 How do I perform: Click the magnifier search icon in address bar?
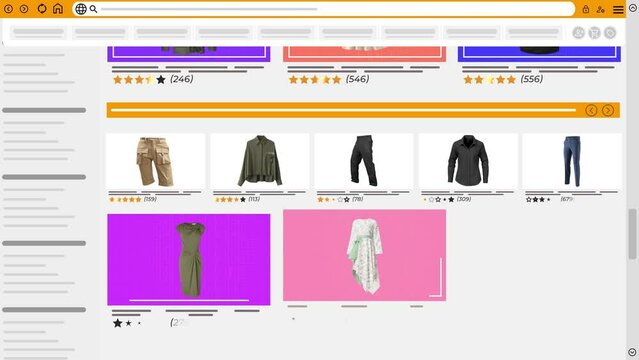pyautogui.click(x=93, y=9)
